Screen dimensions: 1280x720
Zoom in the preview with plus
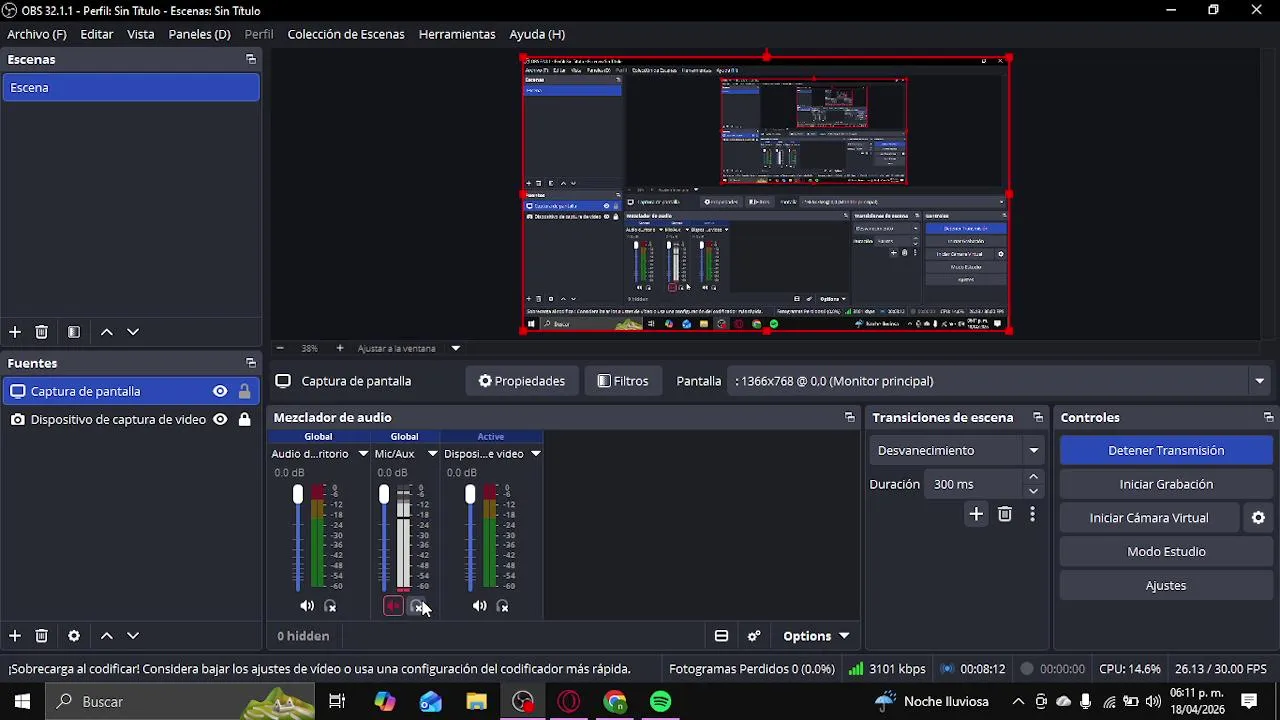[x=340, y=348]
